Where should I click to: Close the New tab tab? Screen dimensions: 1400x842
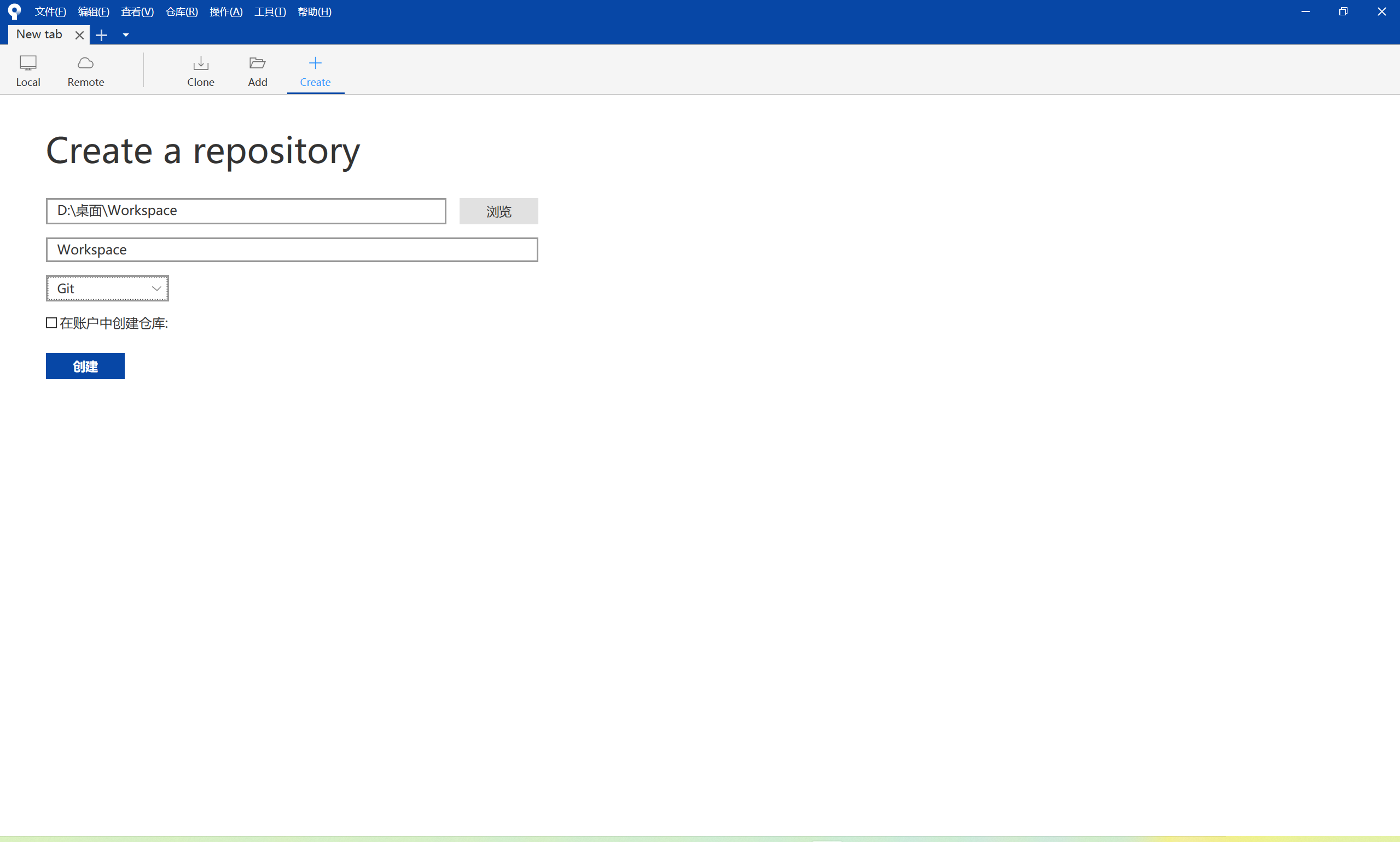(x=79, y=35)
